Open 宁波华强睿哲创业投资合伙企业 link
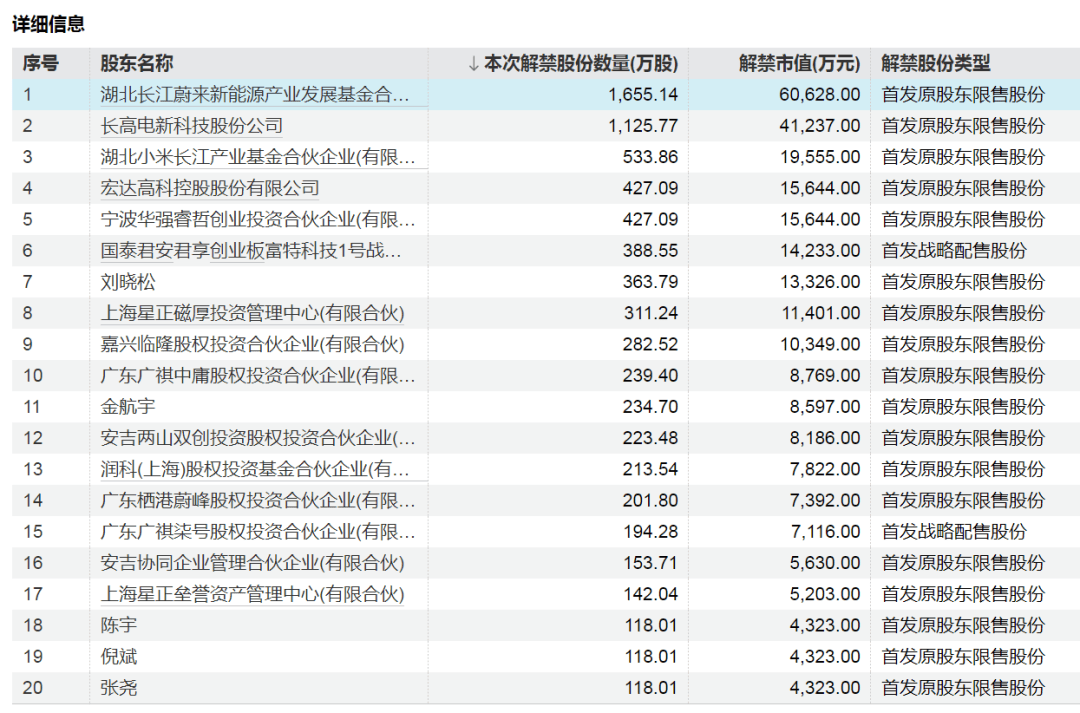1080x713 pixels. pos(258,219)
